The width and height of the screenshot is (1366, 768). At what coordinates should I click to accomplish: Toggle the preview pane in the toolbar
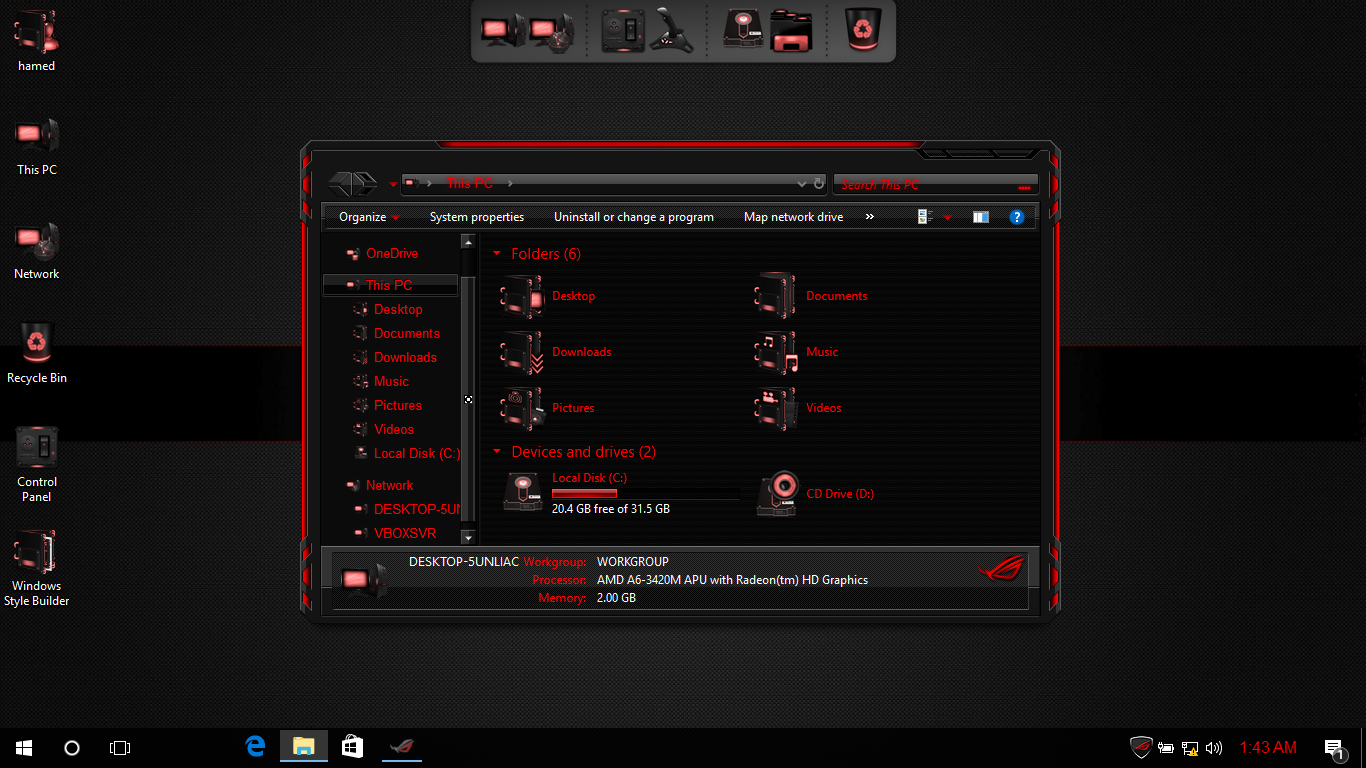(980, 216)
